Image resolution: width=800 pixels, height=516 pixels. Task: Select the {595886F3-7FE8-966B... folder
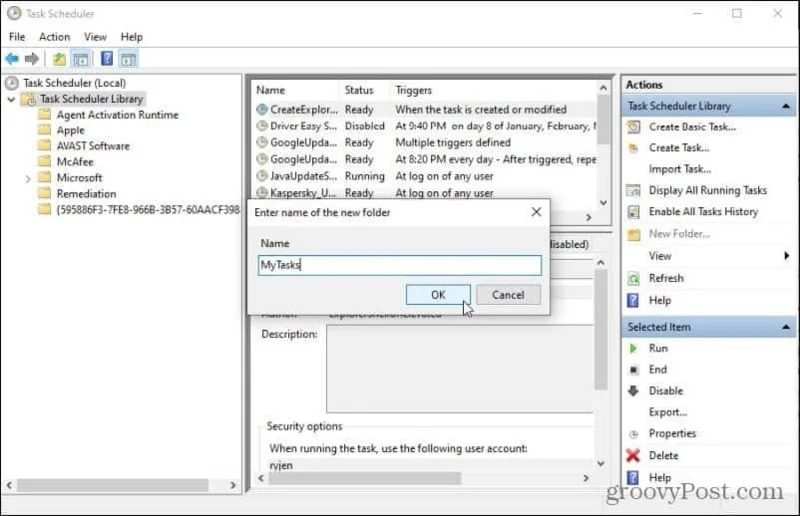[148, 210]
